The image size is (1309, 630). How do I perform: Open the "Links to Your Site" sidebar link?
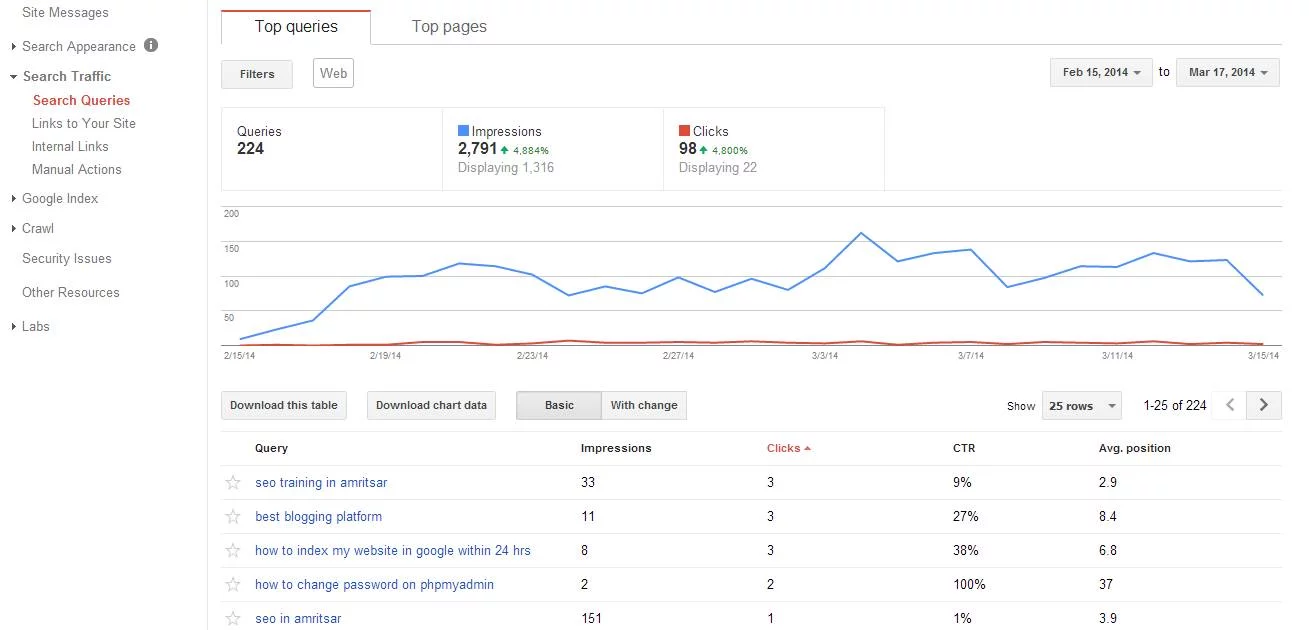pos(83,123)
